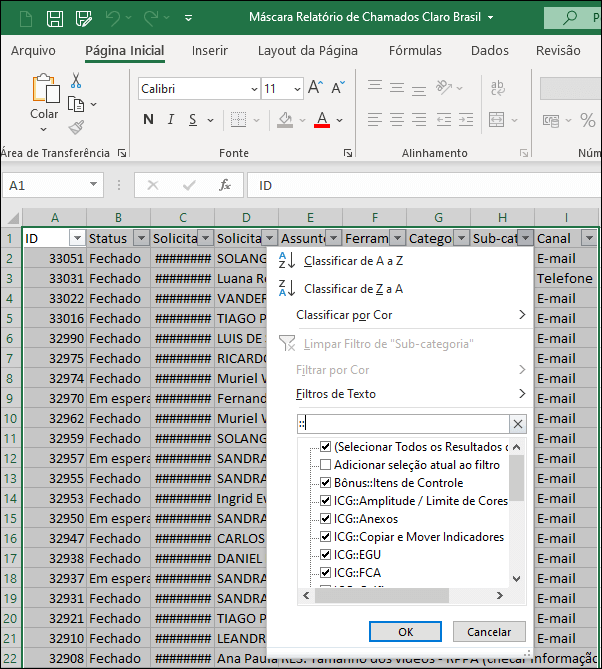Decrease font size with small A icon
602x669 pixels.
coord(337,87)
